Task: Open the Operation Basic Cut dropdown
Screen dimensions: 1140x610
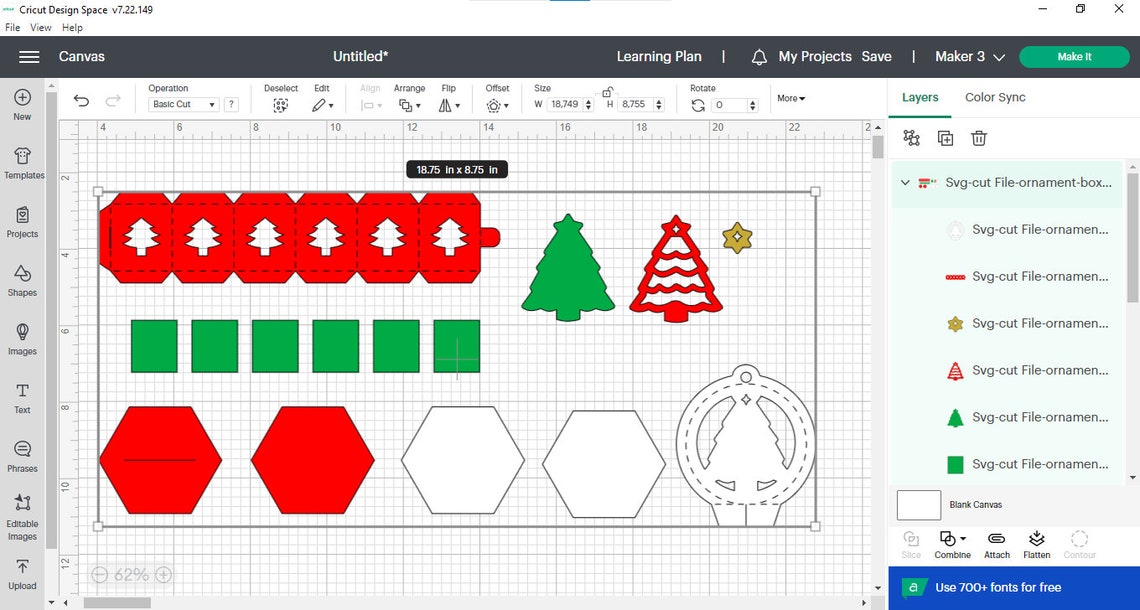Action: click(x=183, y=105)
